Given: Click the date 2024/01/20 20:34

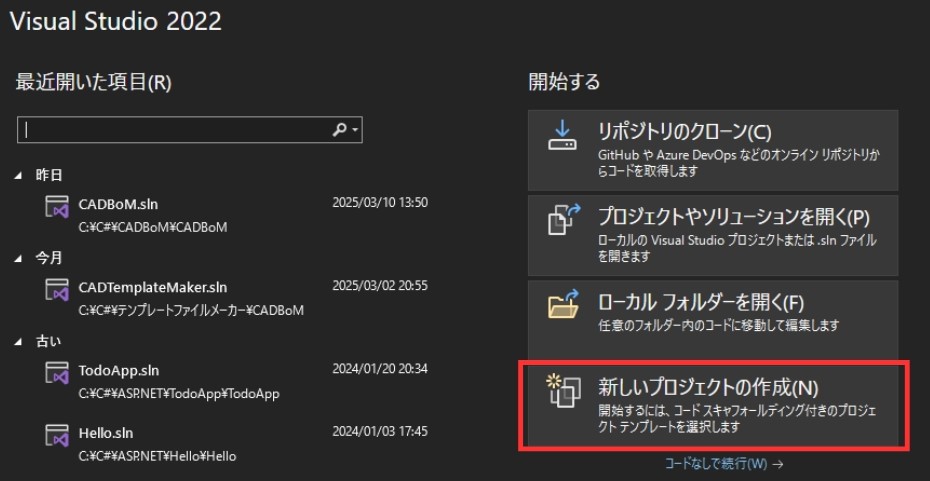Looking at the screenshot, I should click(380, 369).
